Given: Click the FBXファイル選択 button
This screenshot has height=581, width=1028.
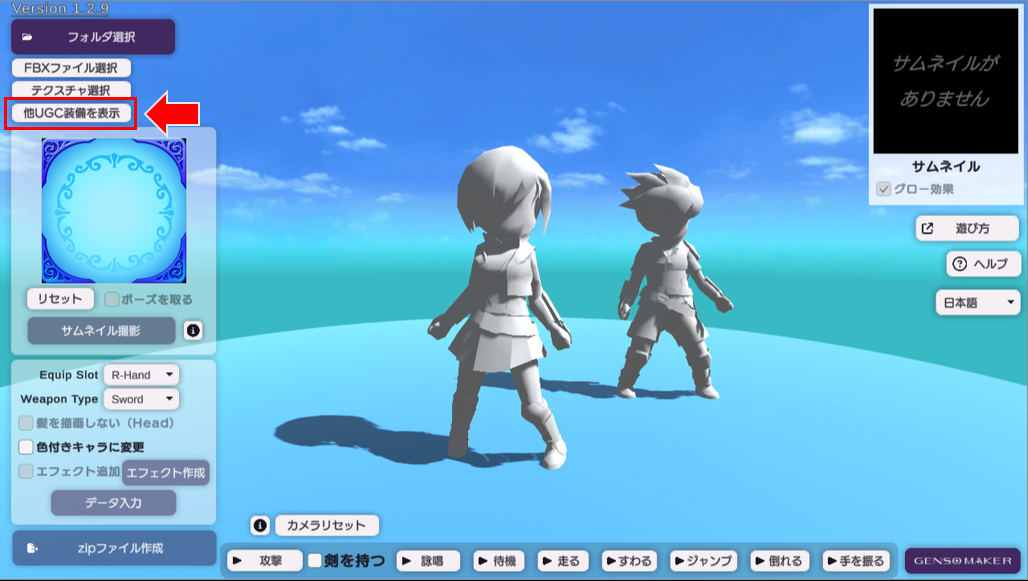Looking at the screenshot, I should click(x=71, y=68).
